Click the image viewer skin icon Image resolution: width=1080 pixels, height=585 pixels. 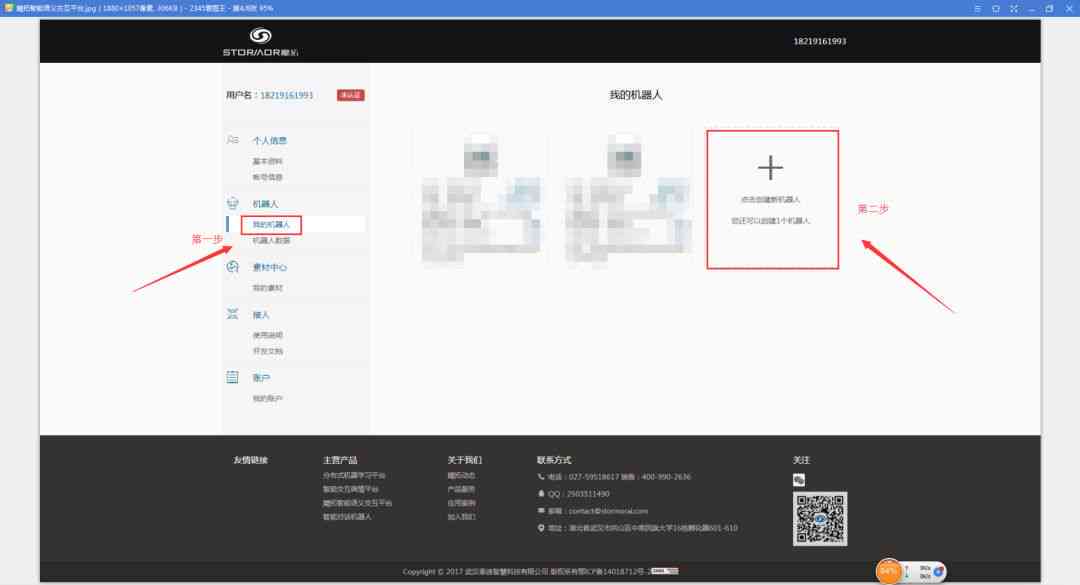click(x=996, y=8)
